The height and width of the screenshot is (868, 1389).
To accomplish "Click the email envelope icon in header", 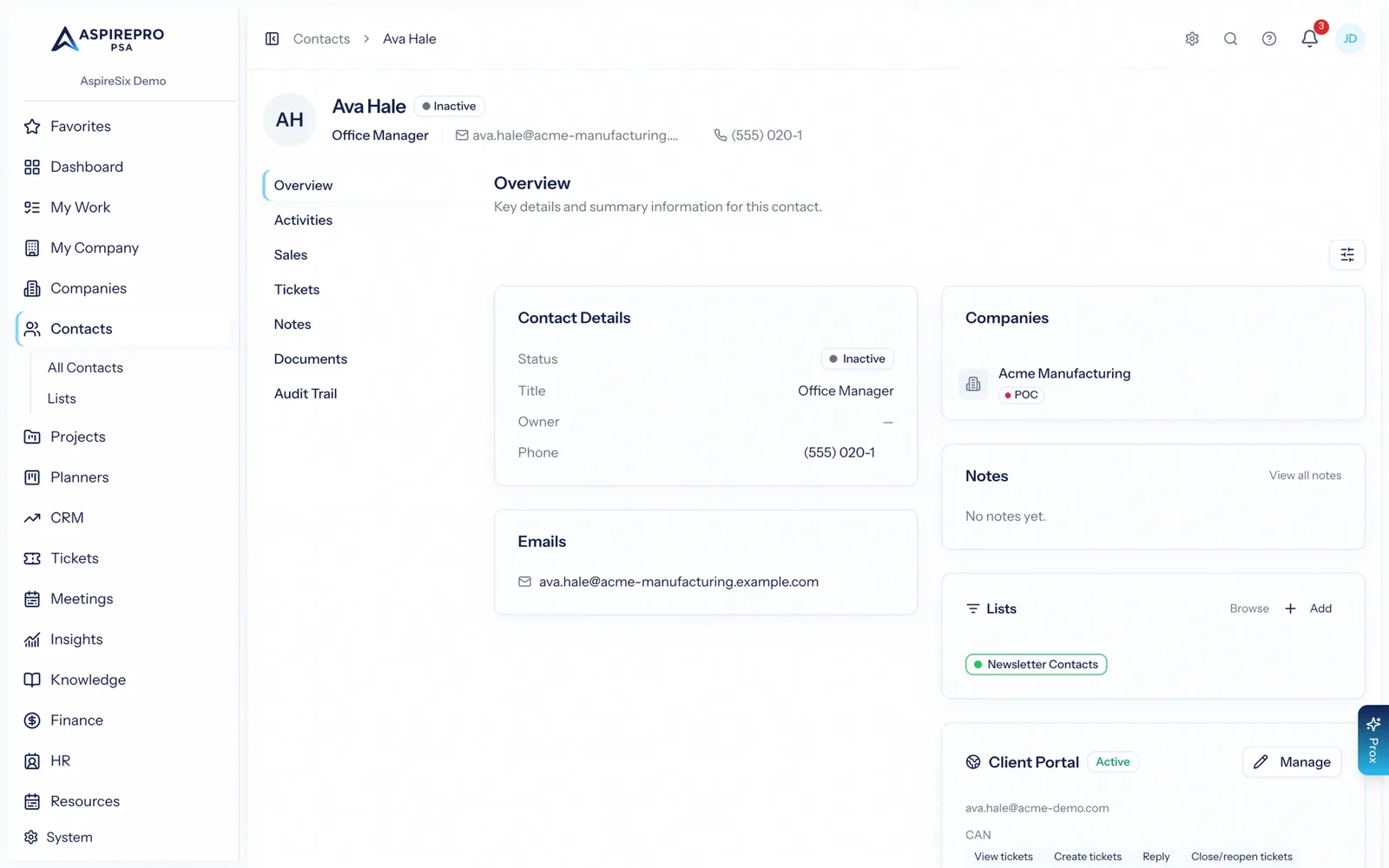I will click(x=462, y=135).
